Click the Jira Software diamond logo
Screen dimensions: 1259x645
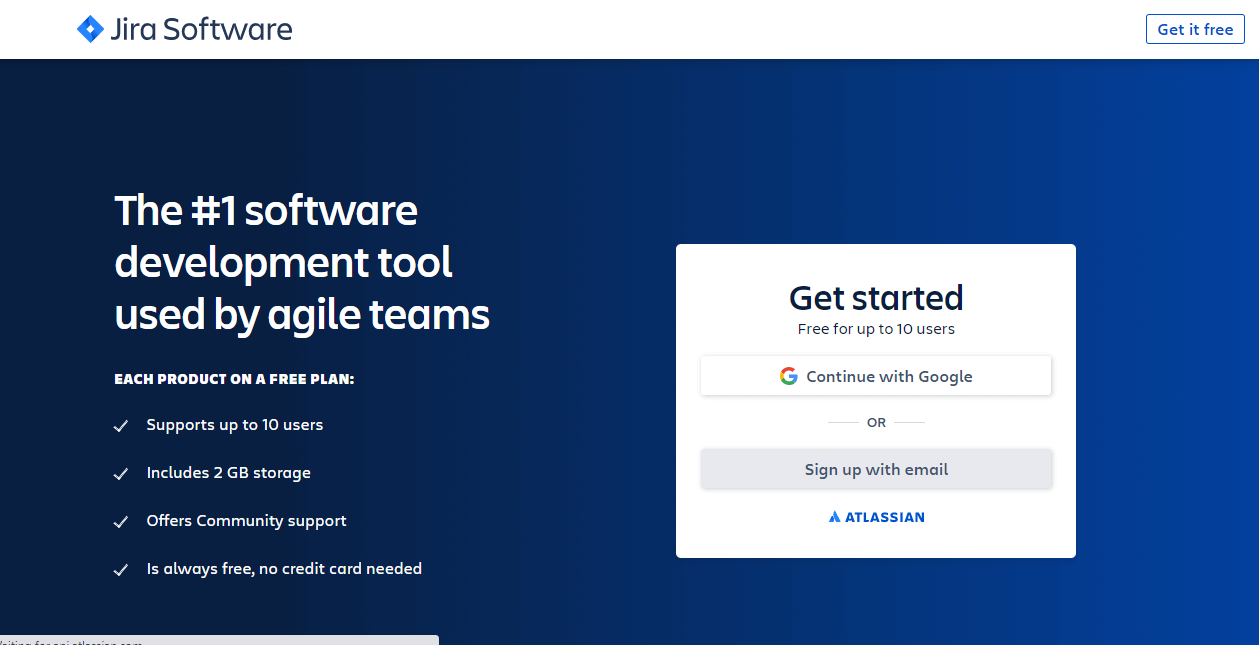90,29
